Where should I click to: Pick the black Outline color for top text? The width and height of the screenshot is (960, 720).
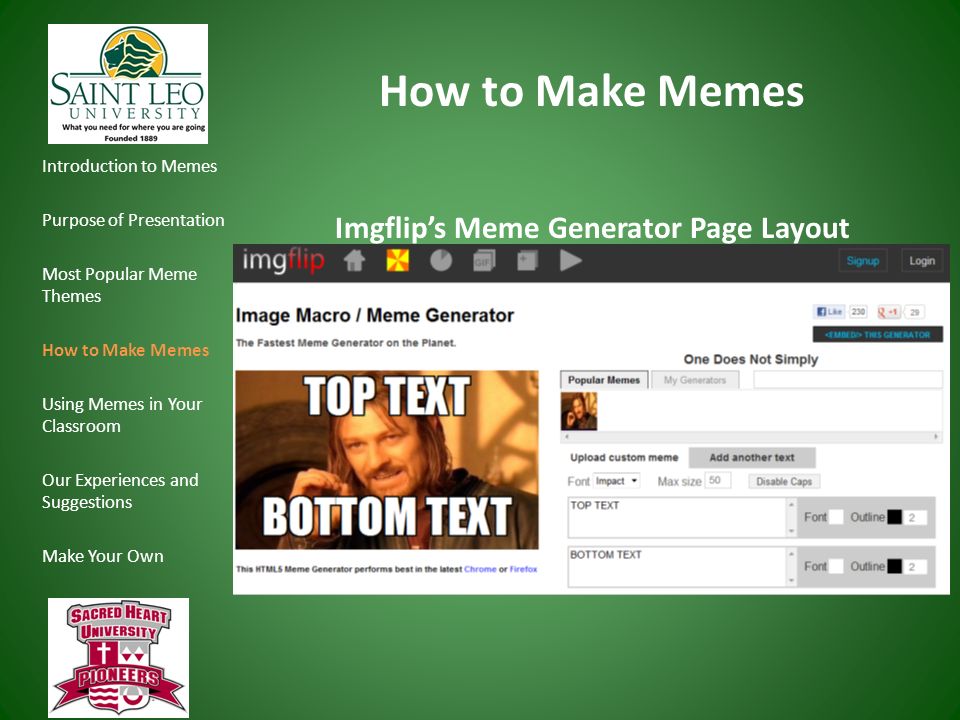point(894,517)
